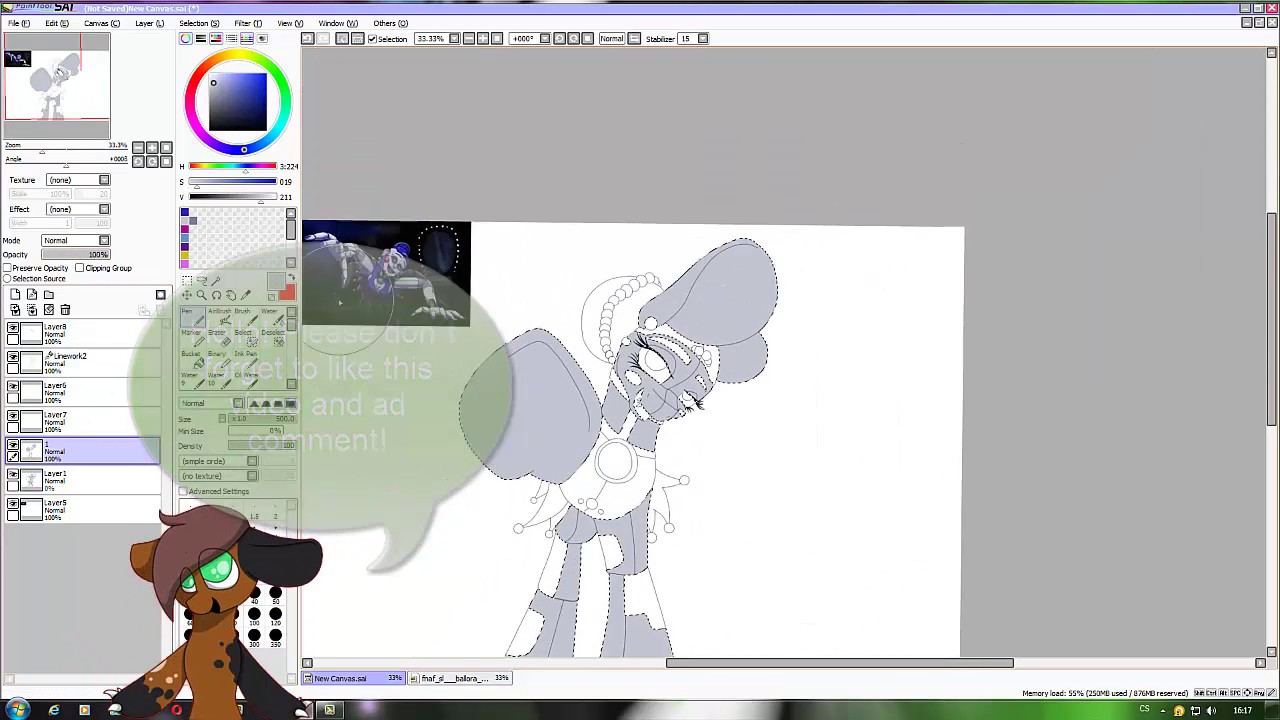The width and height of the screenshot is (1280, 720).
Task: Open the Filter menu
Action: [x=248, y=23]
